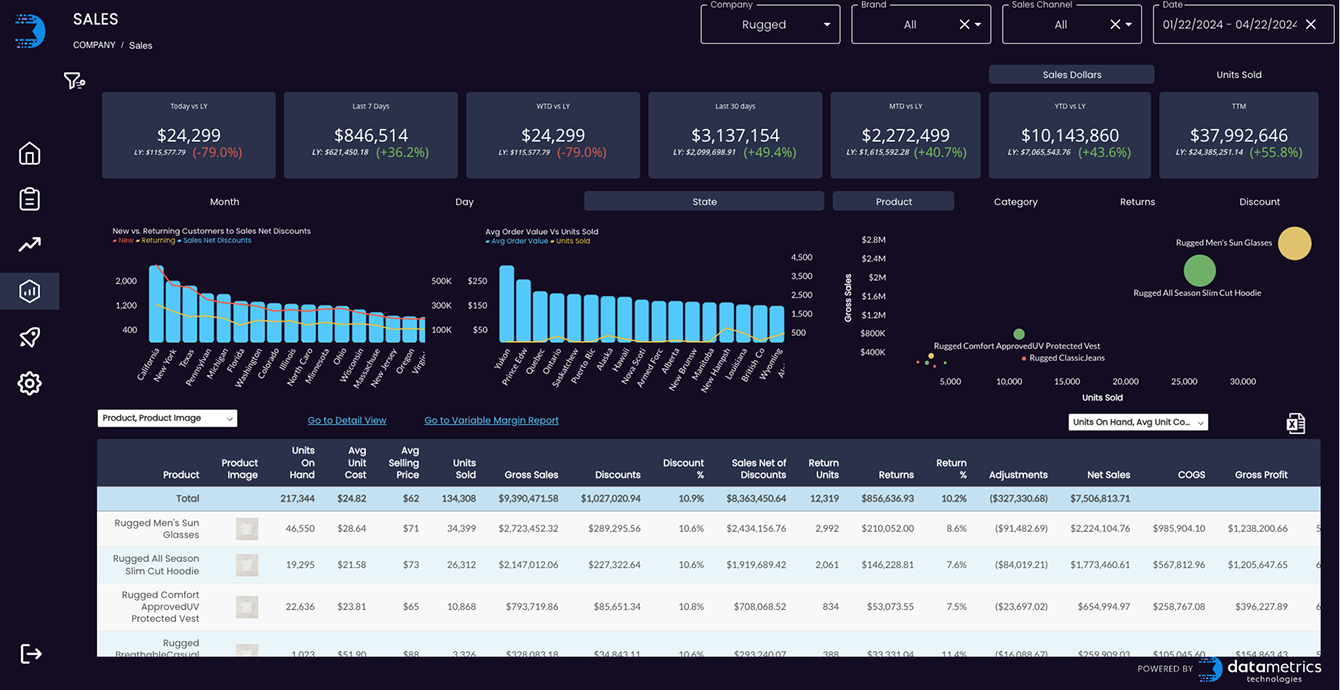
Task: Export table with Excel icon
Action: point(1296,423)
